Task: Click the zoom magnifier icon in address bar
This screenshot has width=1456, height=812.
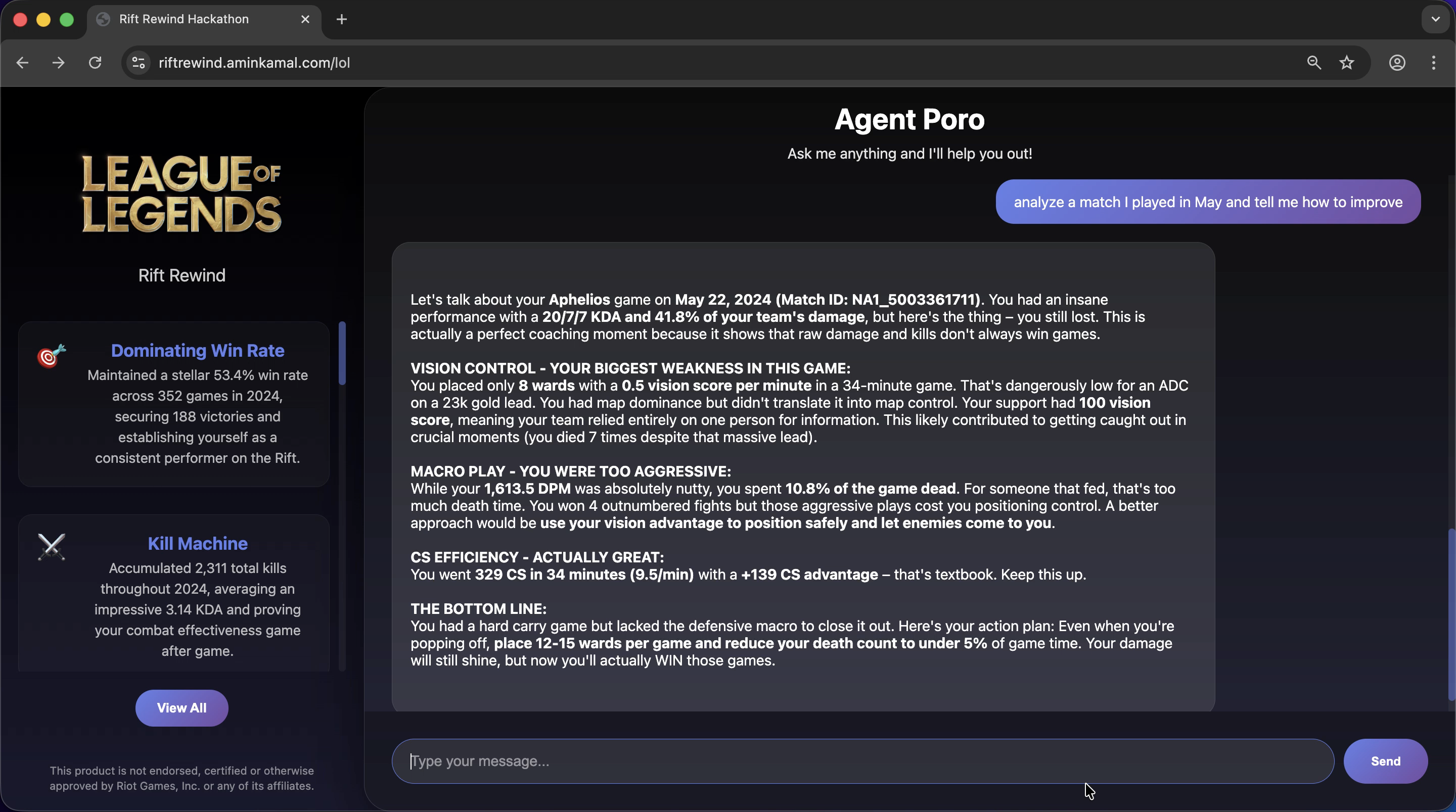Action: click(1314, 63)
